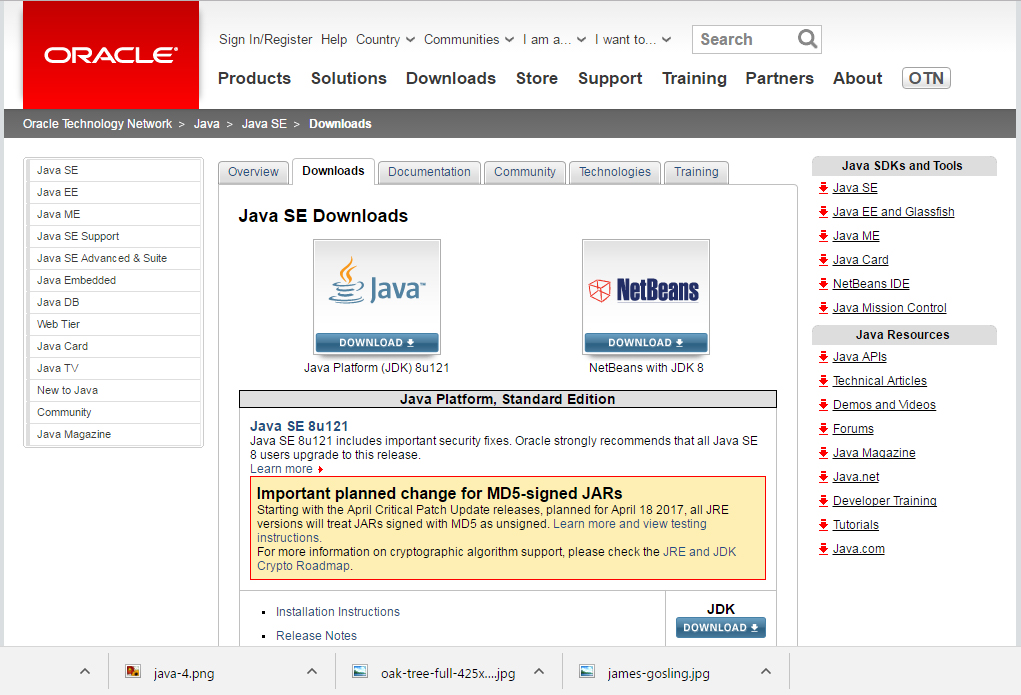Expand the 'I want to...' dropdown
The image size is (1021, 695).
[x=626, y=39]
